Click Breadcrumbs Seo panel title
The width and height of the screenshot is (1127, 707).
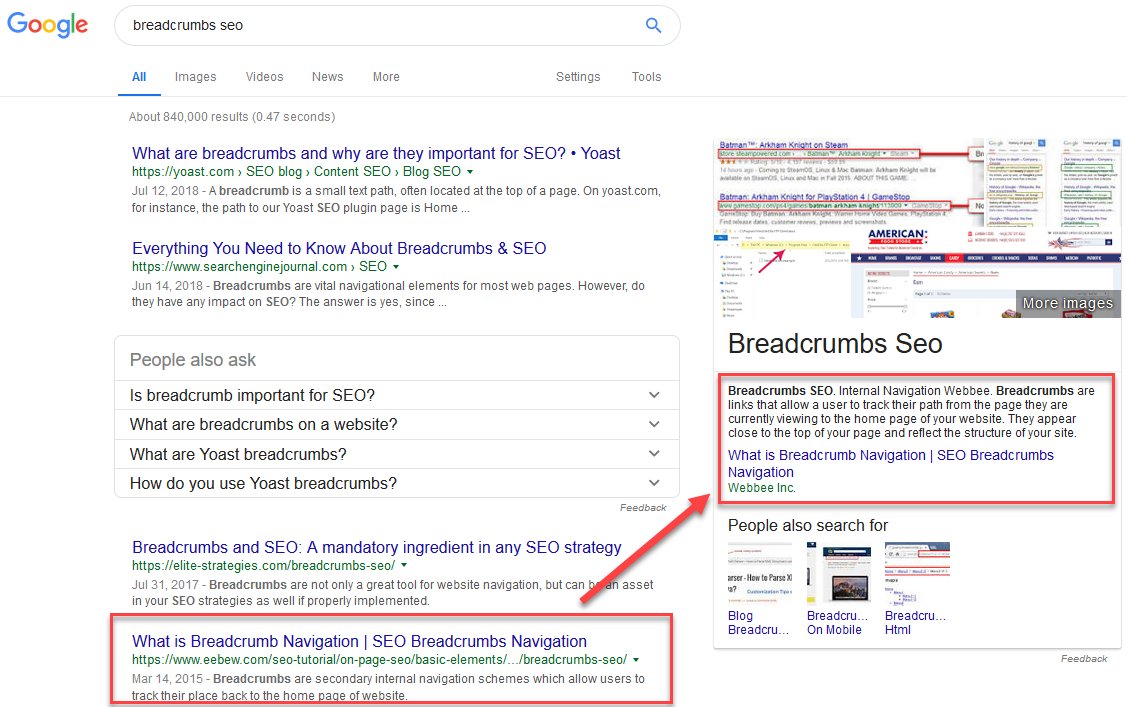(834, 343)
